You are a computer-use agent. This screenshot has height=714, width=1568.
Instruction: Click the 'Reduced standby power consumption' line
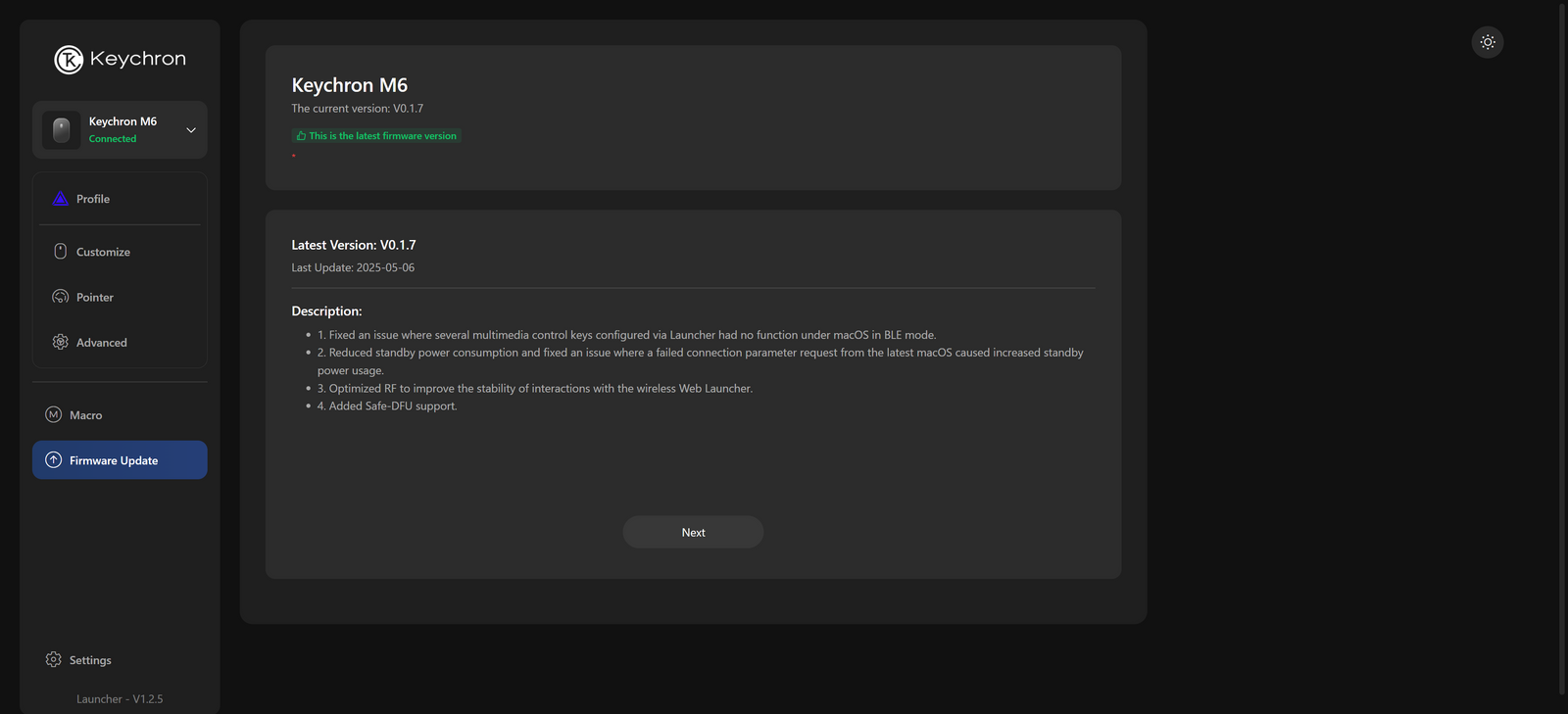pos(701,361)
